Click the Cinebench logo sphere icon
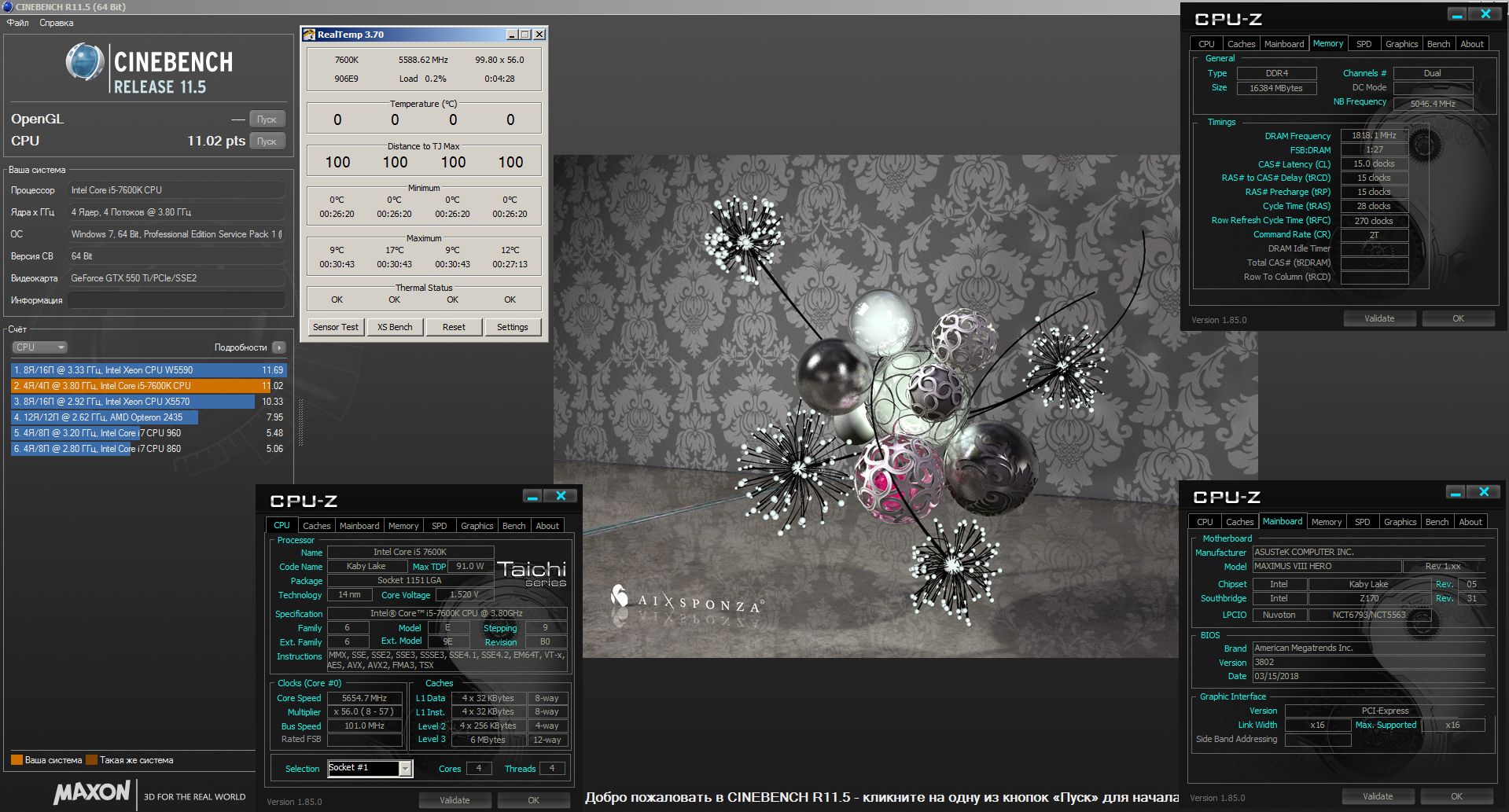 (85, 63)
